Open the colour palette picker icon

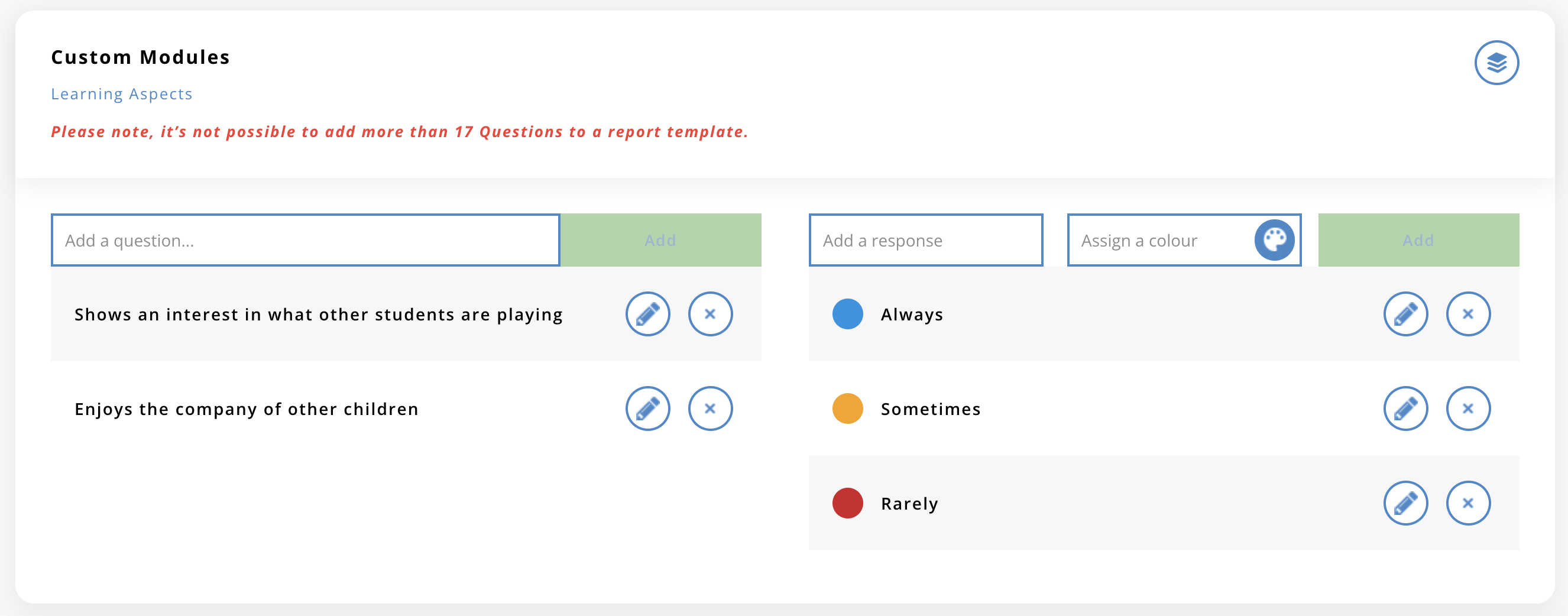pos(1274,240)
